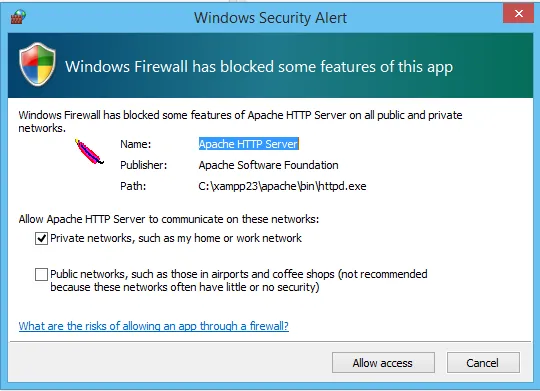Enable the Public networks checkbox
The width and height of the screenshot is (540, 391).
[41, 275]
